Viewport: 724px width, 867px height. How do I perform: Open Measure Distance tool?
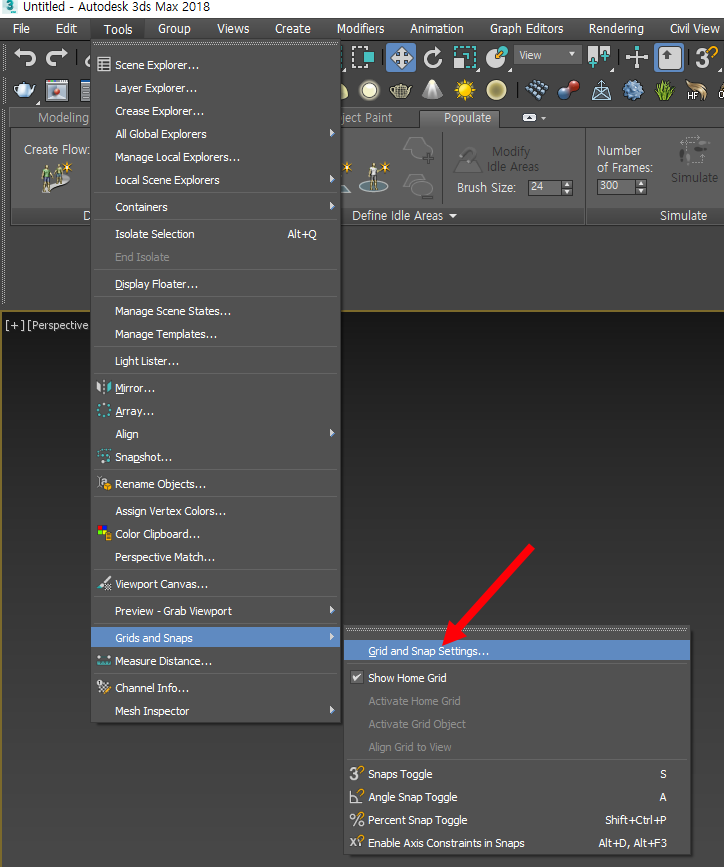tap(216, 661)
